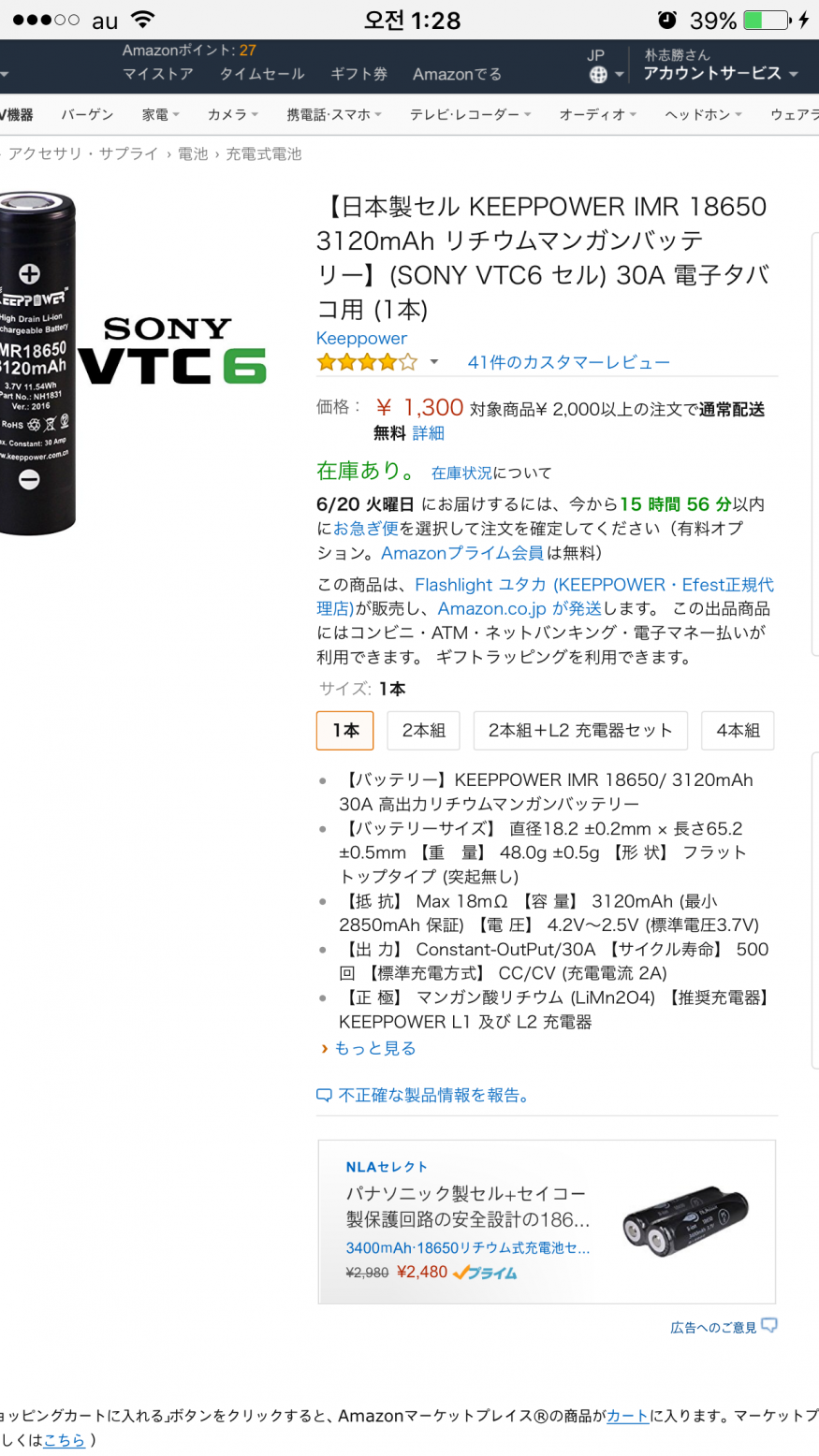Choose the 4本組 size option
The height and width of the screenshot is (1456, 819).
click(738, 731)
